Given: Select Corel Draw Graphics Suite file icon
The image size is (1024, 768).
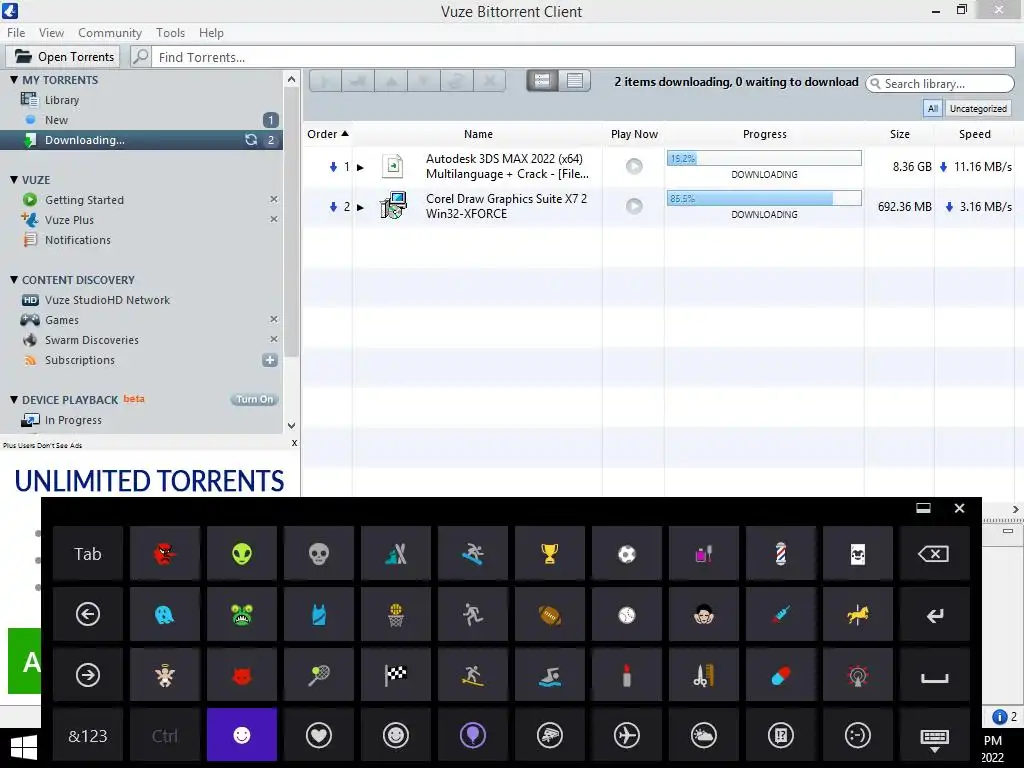Looking at the screenshot, I should (x=393, y=205).
